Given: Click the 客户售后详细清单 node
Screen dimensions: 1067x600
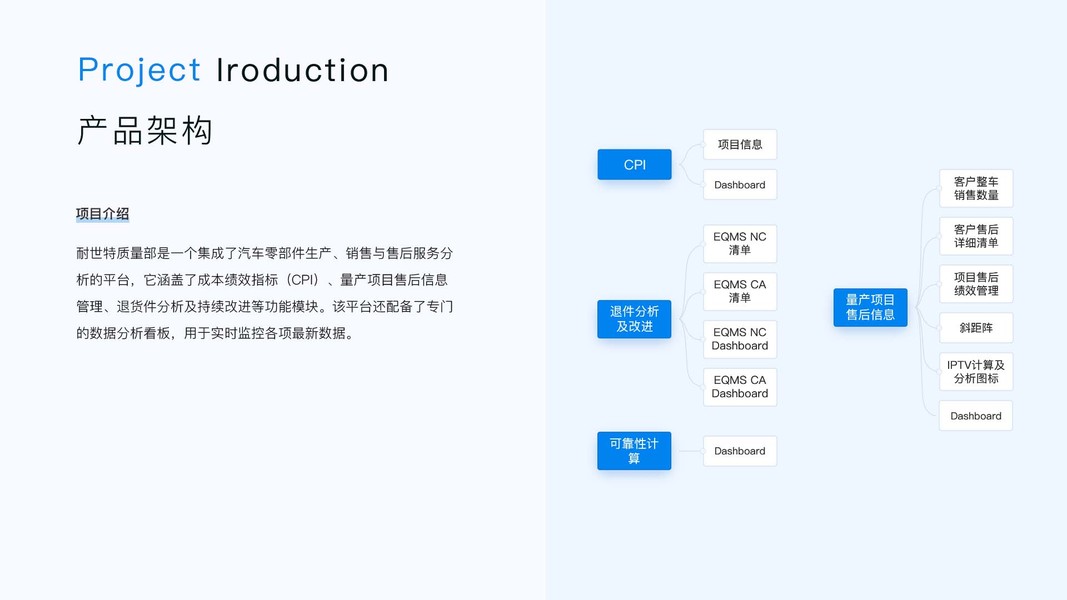Looking at the screenshot, I should pos(976,236).
